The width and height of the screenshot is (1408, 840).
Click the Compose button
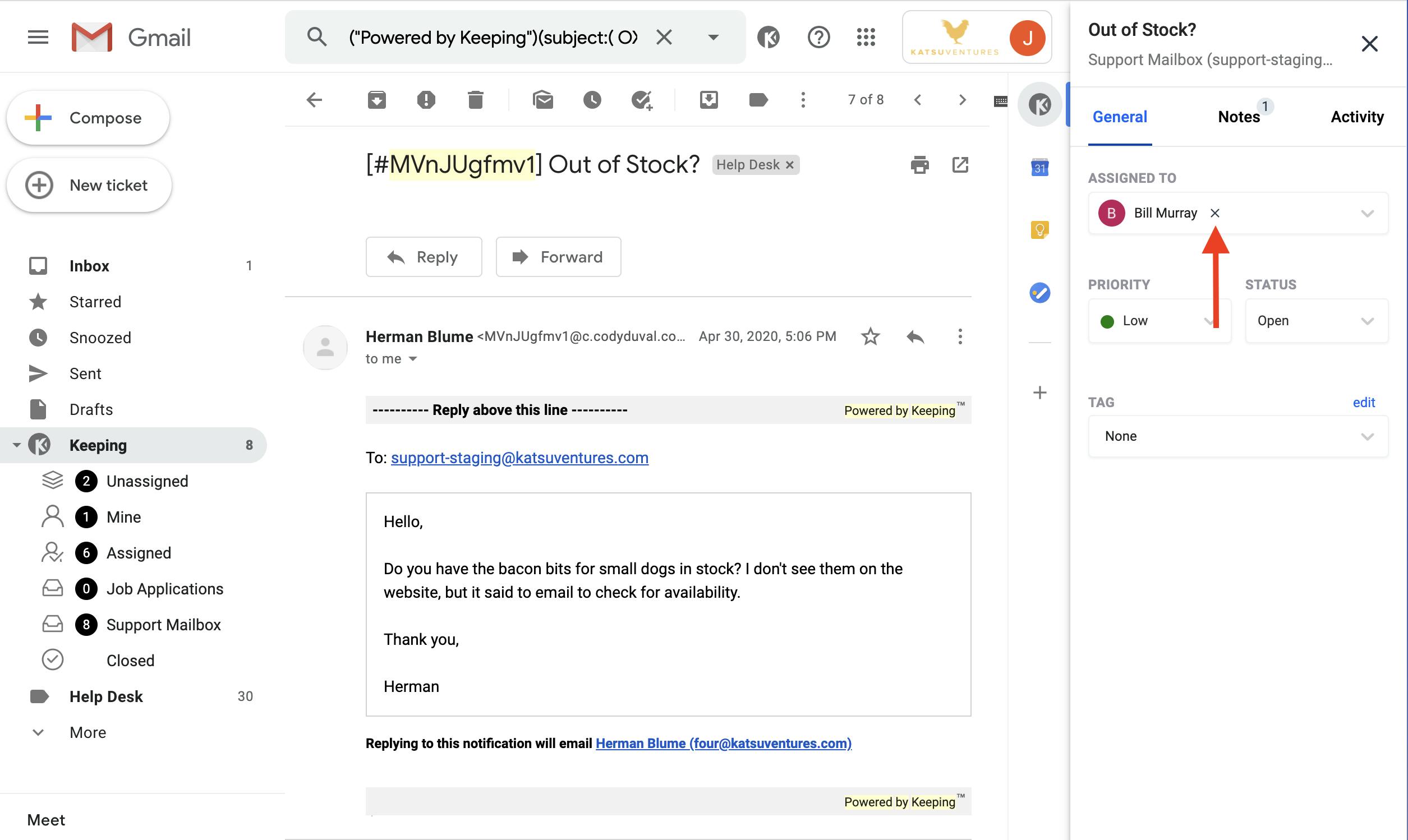pos(88,118)
